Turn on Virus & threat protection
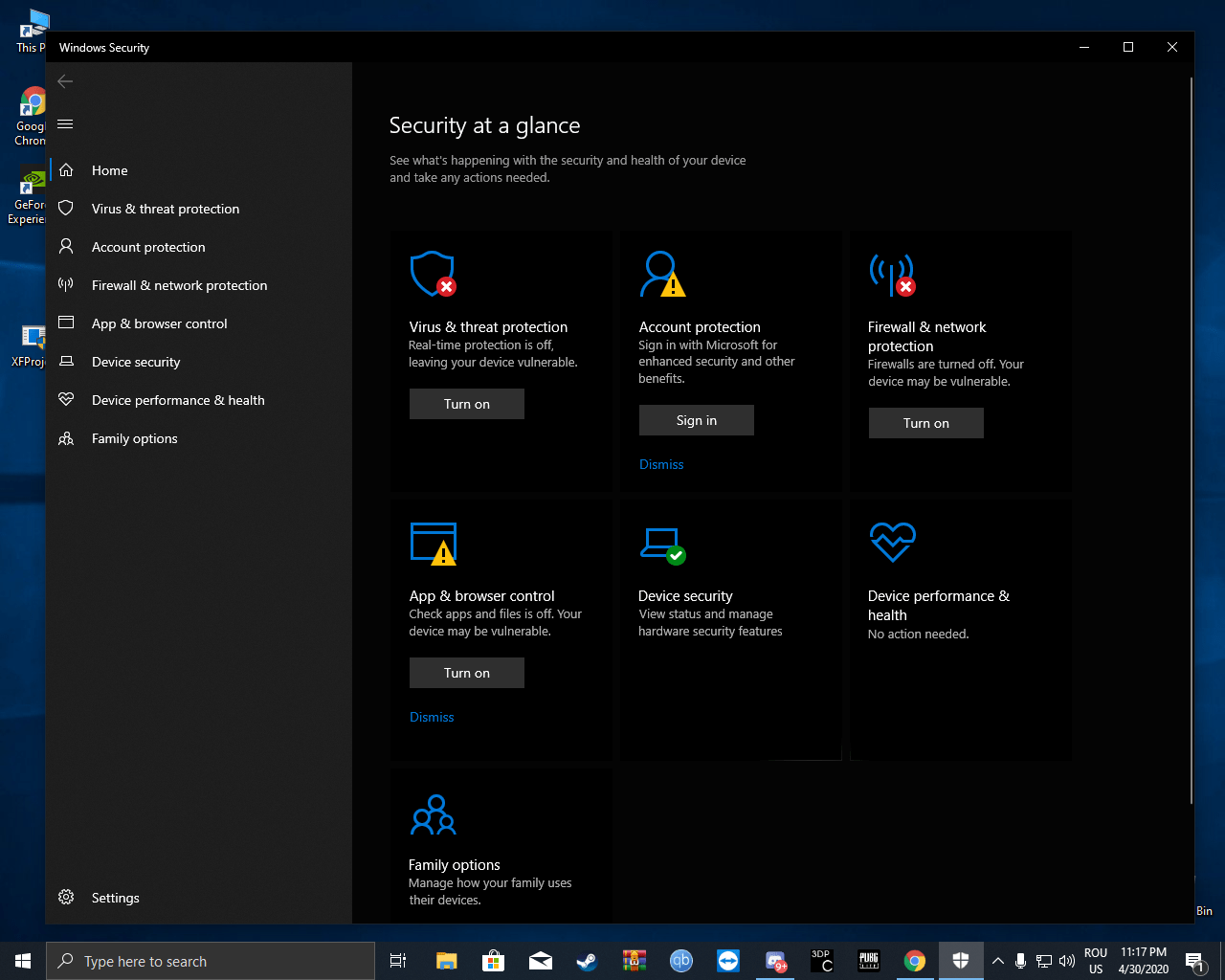The height and width of the screenshot is (980, 1225). pyautogui.click(x=467, y=404)
